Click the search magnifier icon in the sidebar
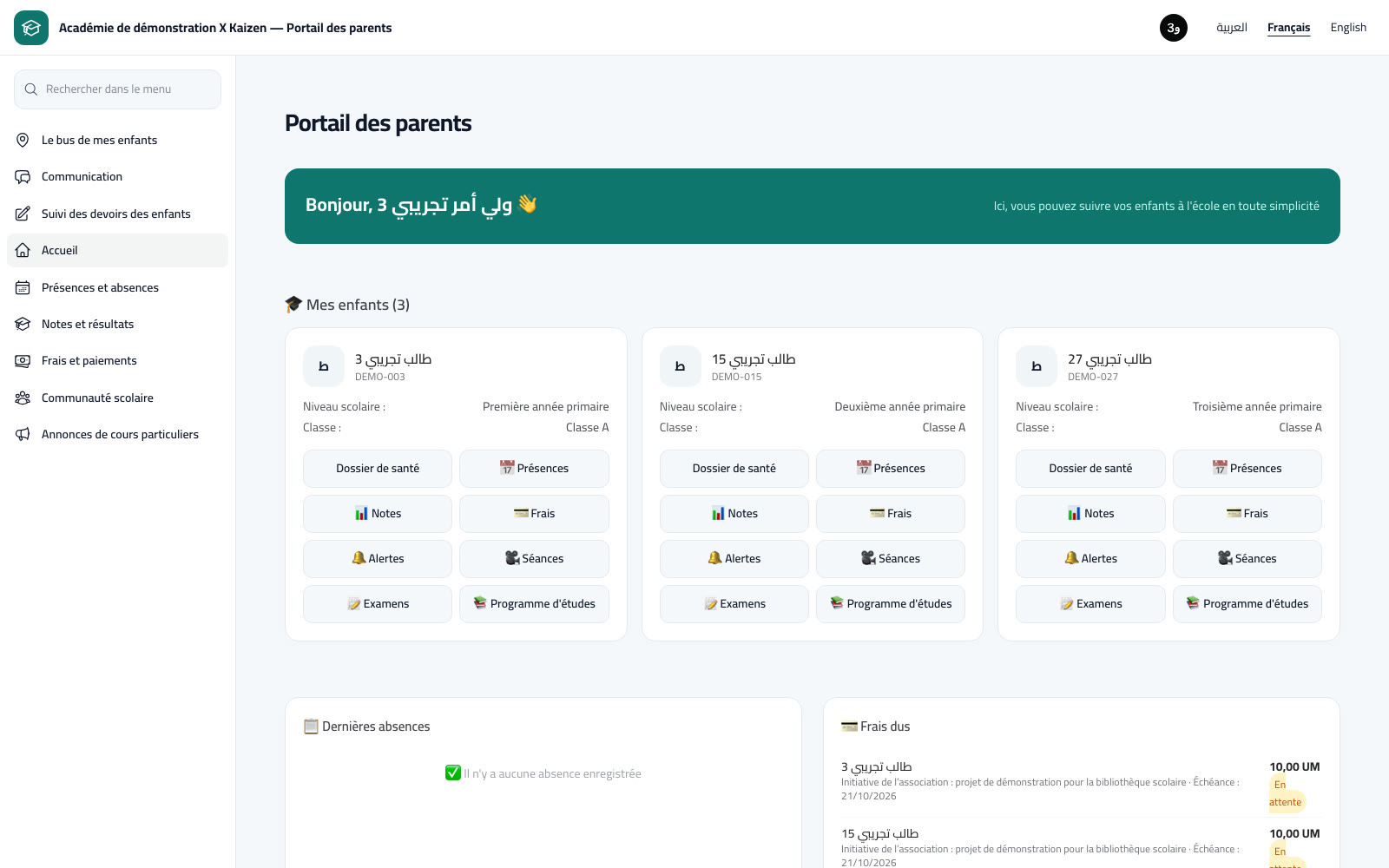 [31, 89]
